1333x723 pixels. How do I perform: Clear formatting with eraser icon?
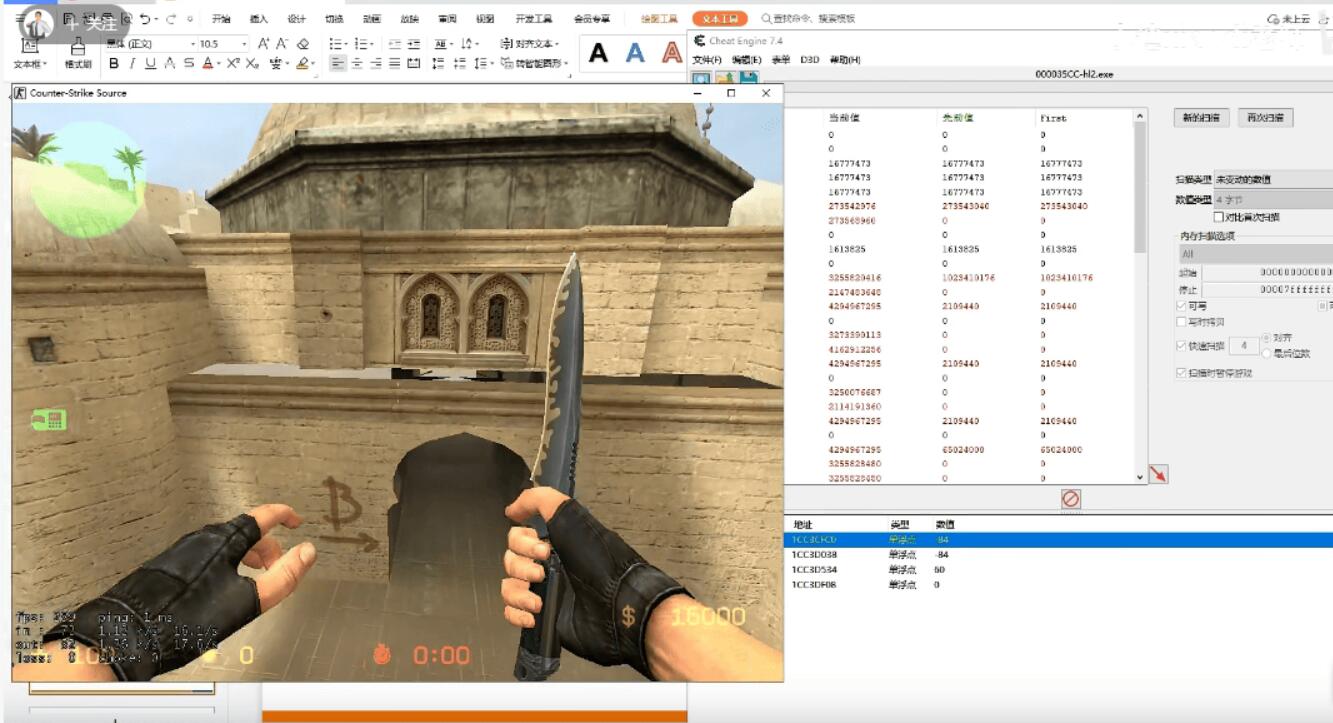point(303,43)
